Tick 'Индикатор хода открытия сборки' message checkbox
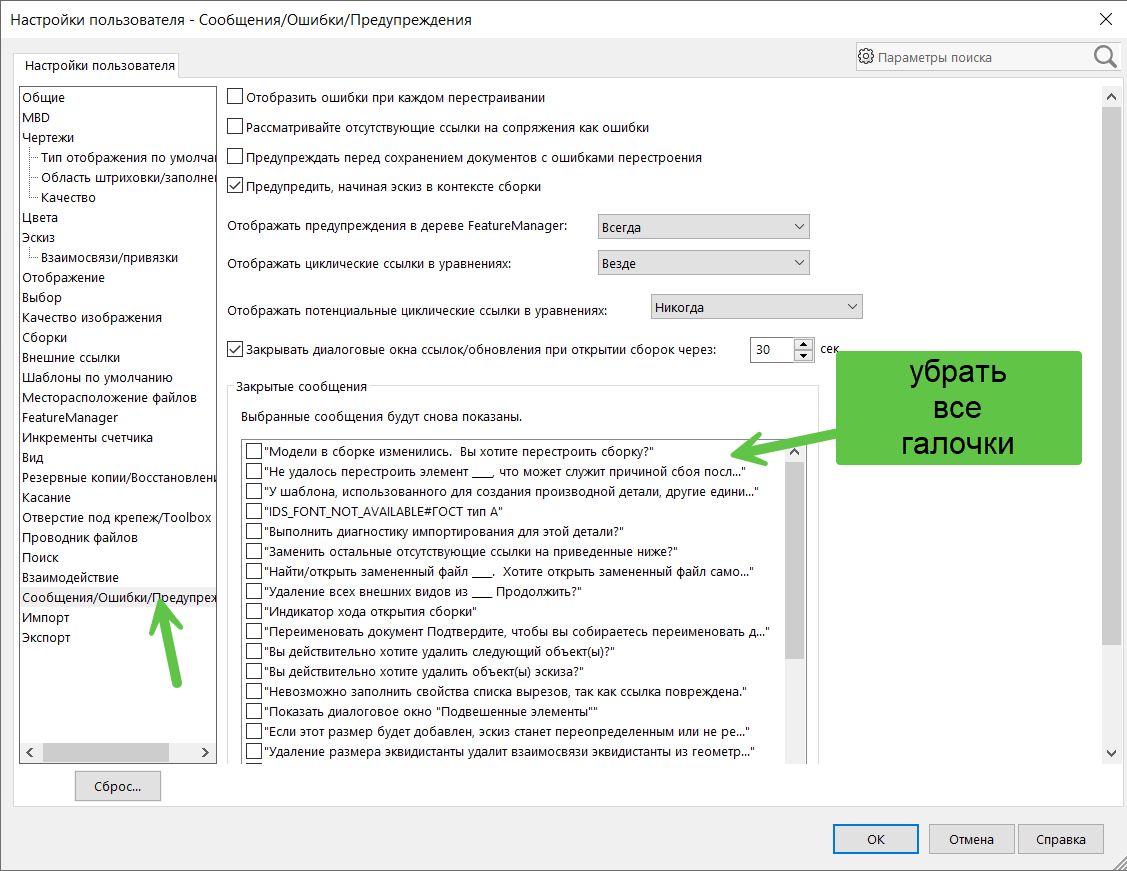The image size is (1127, 871). tap(254, 612)
